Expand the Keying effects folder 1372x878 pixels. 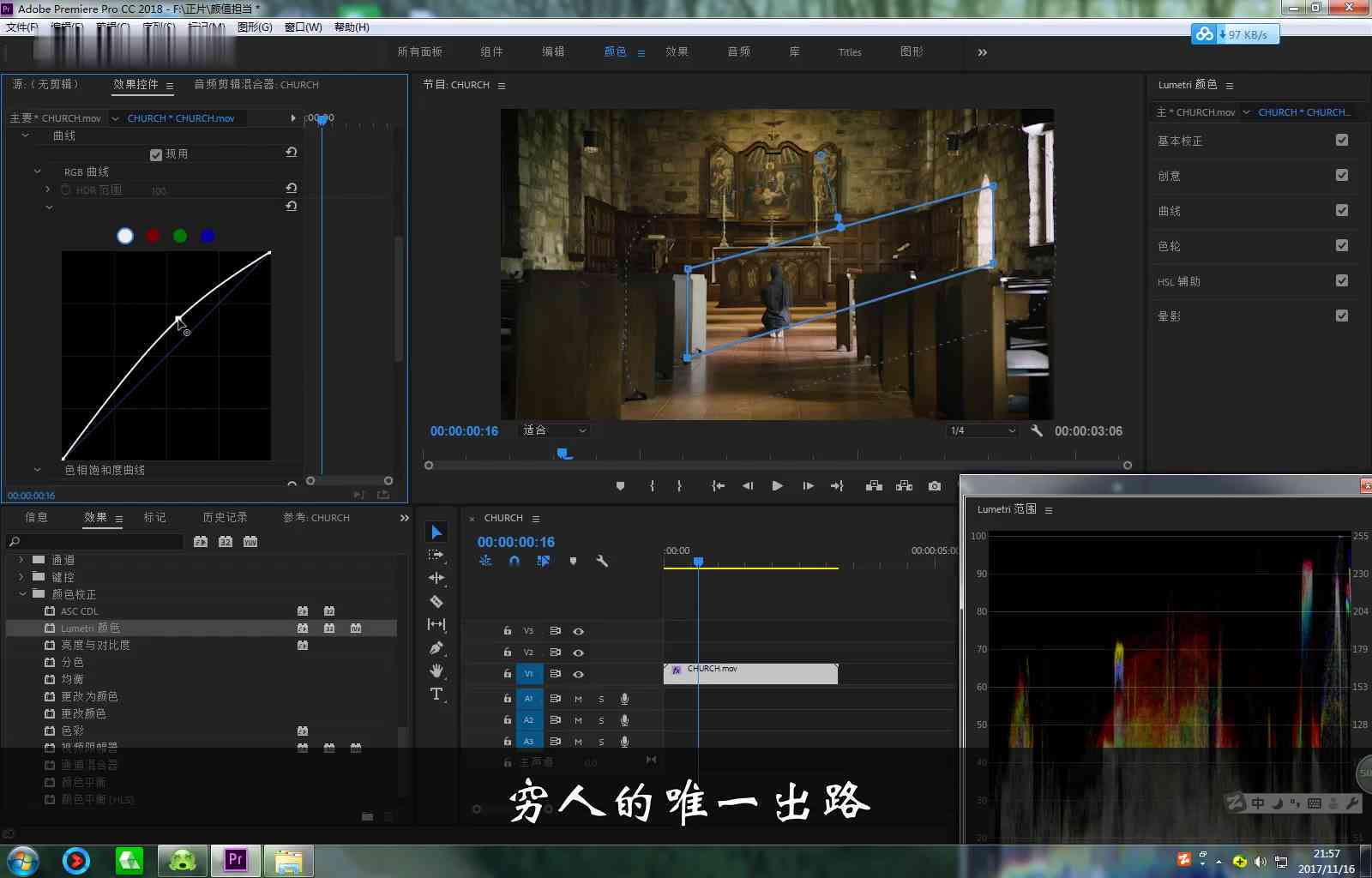pyautogui.click(x=21, y=576)
